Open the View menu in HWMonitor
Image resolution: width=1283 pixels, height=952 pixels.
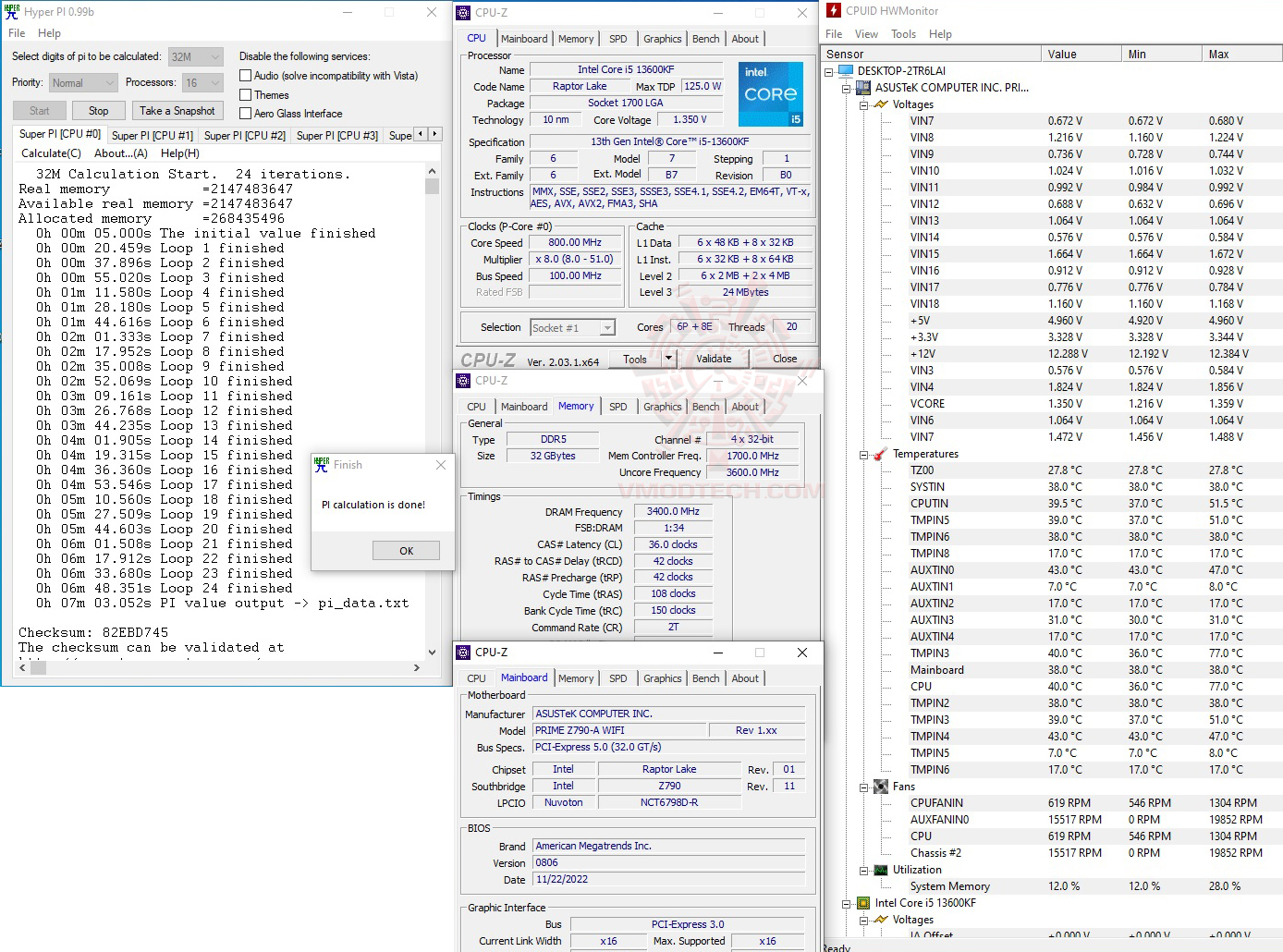point(866,33)
